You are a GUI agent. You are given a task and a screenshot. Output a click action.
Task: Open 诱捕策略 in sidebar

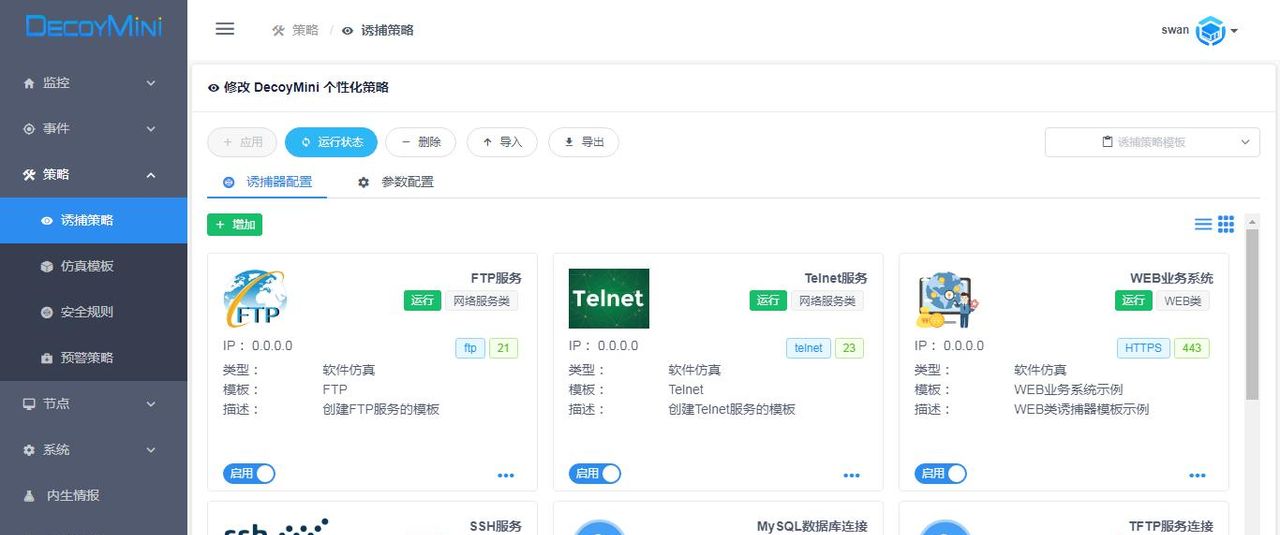pyautogui.click(x=93, y=220)
